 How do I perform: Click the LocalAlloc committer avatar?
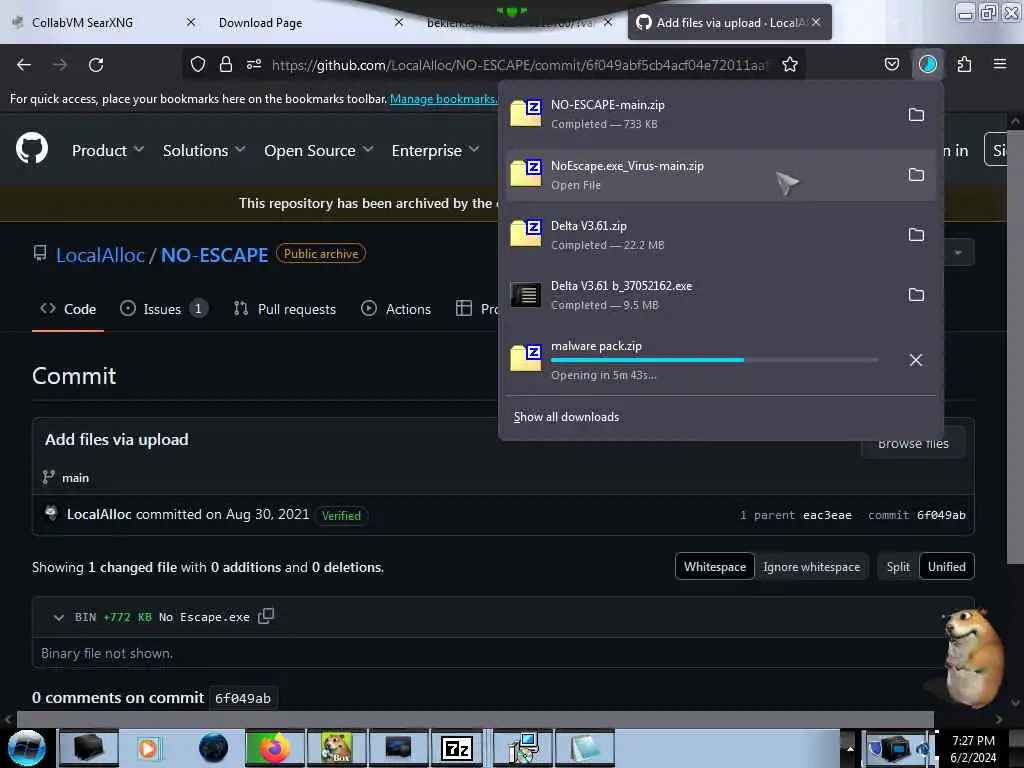point(51,514)
